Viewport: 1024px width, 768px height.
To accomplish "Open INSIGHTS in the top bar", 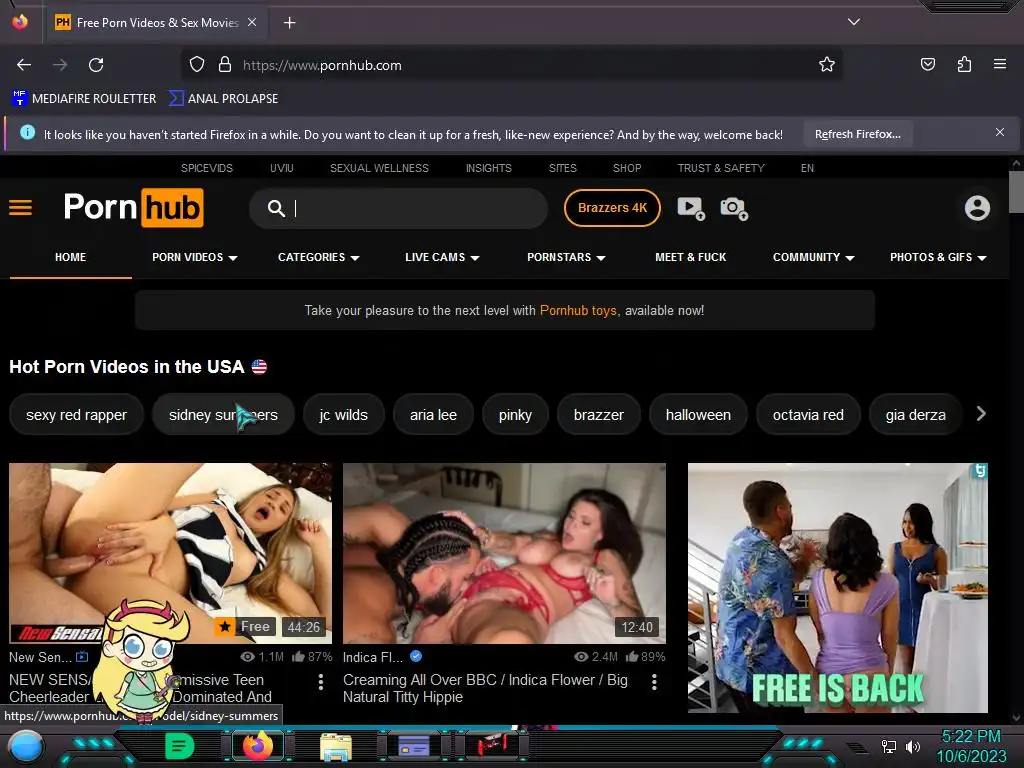I will click(x=488, y=168).
